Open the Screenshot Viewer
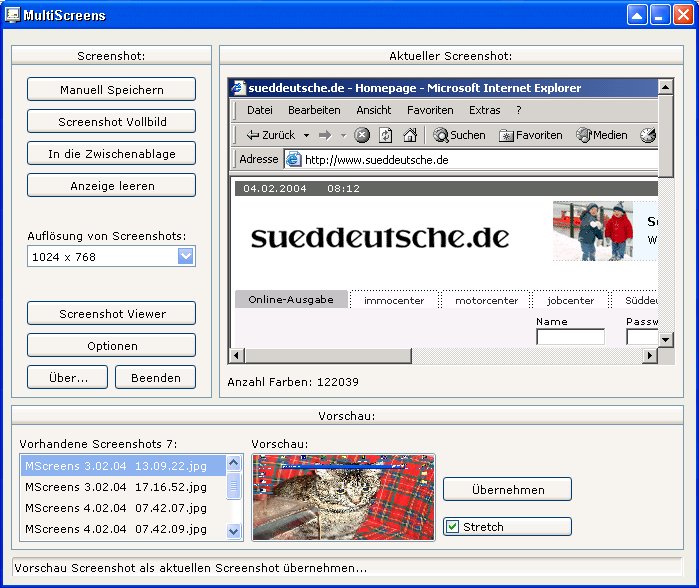 tap(111, 313)
